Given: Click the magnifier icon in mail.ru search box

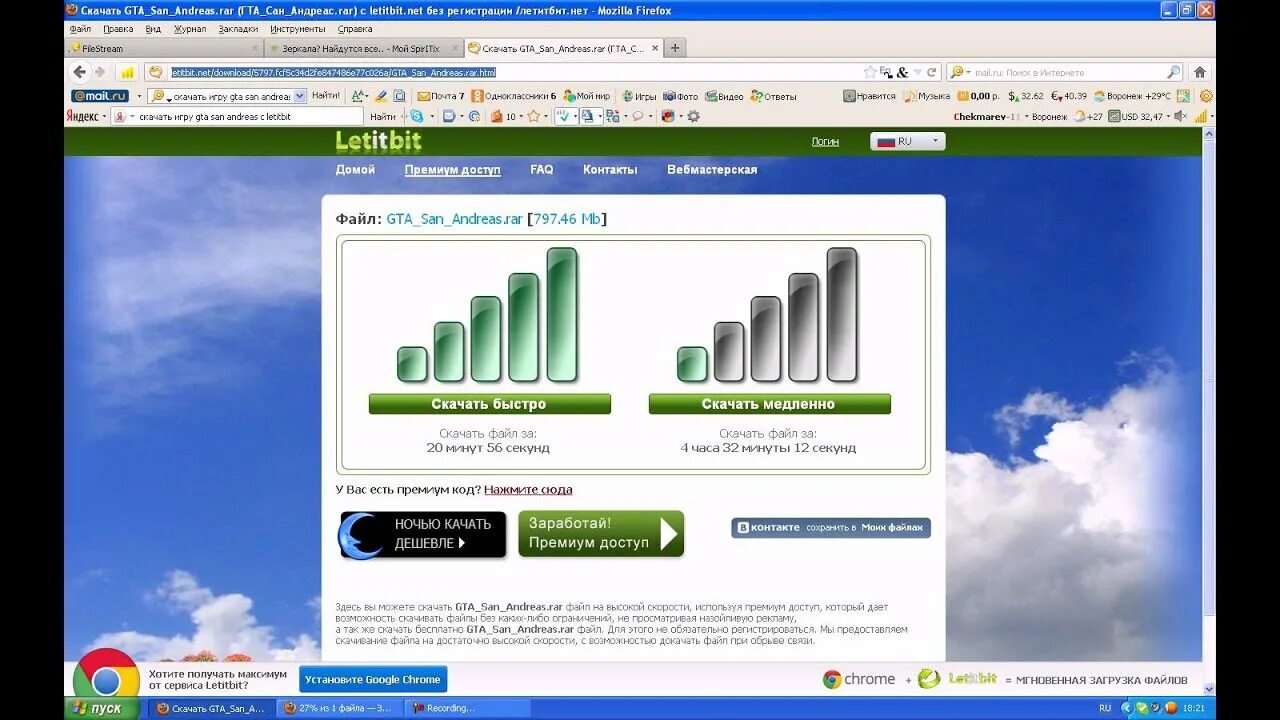Looking at the screenshot, I should coord(1174,72).
